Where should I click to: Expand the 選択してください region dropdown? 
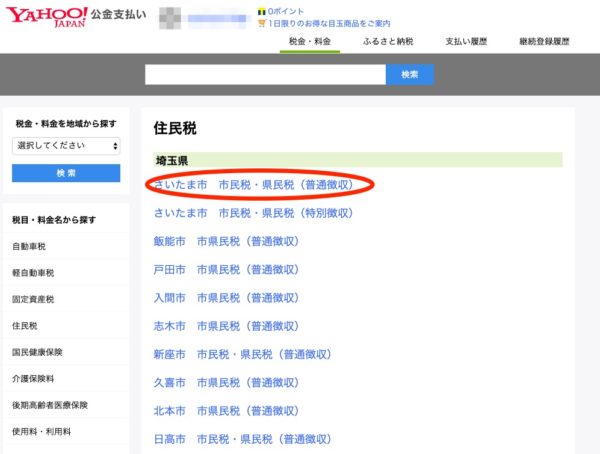click(x=66, y=146)
